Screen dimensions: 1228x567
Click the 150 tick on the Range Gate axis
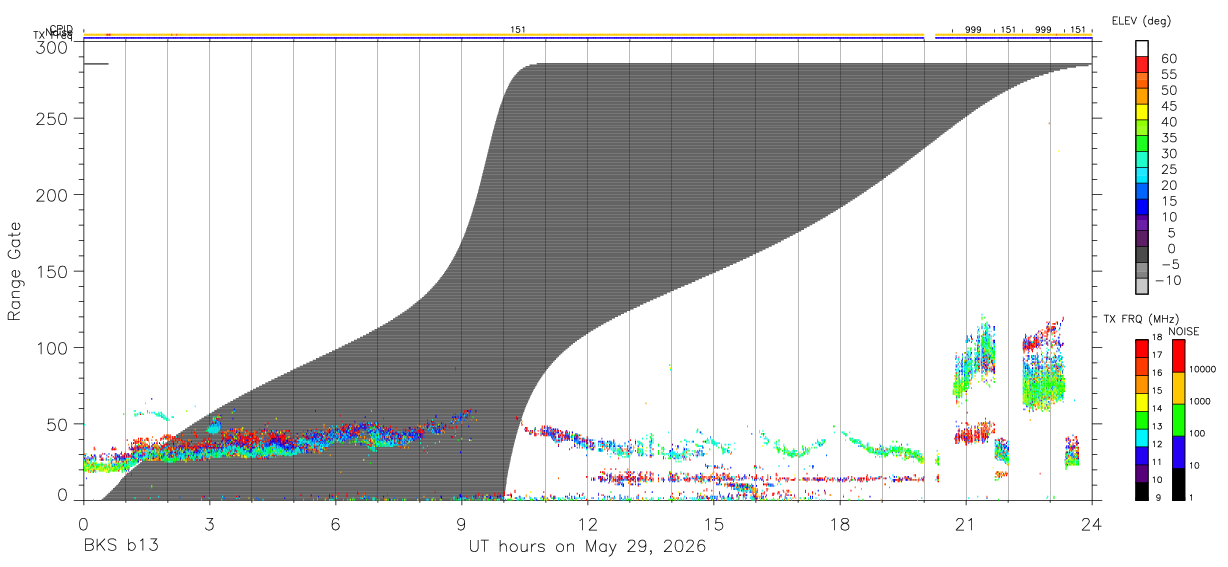52,272
